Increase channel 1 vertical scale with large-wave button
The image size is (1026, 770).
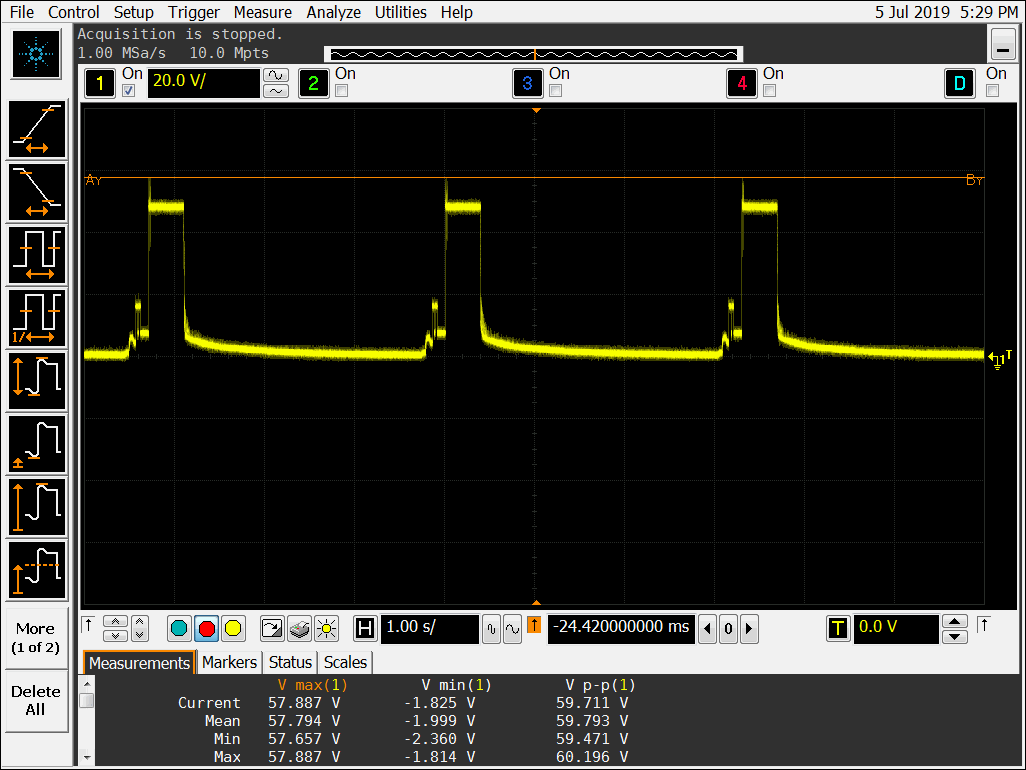click(x=276, y=75)
